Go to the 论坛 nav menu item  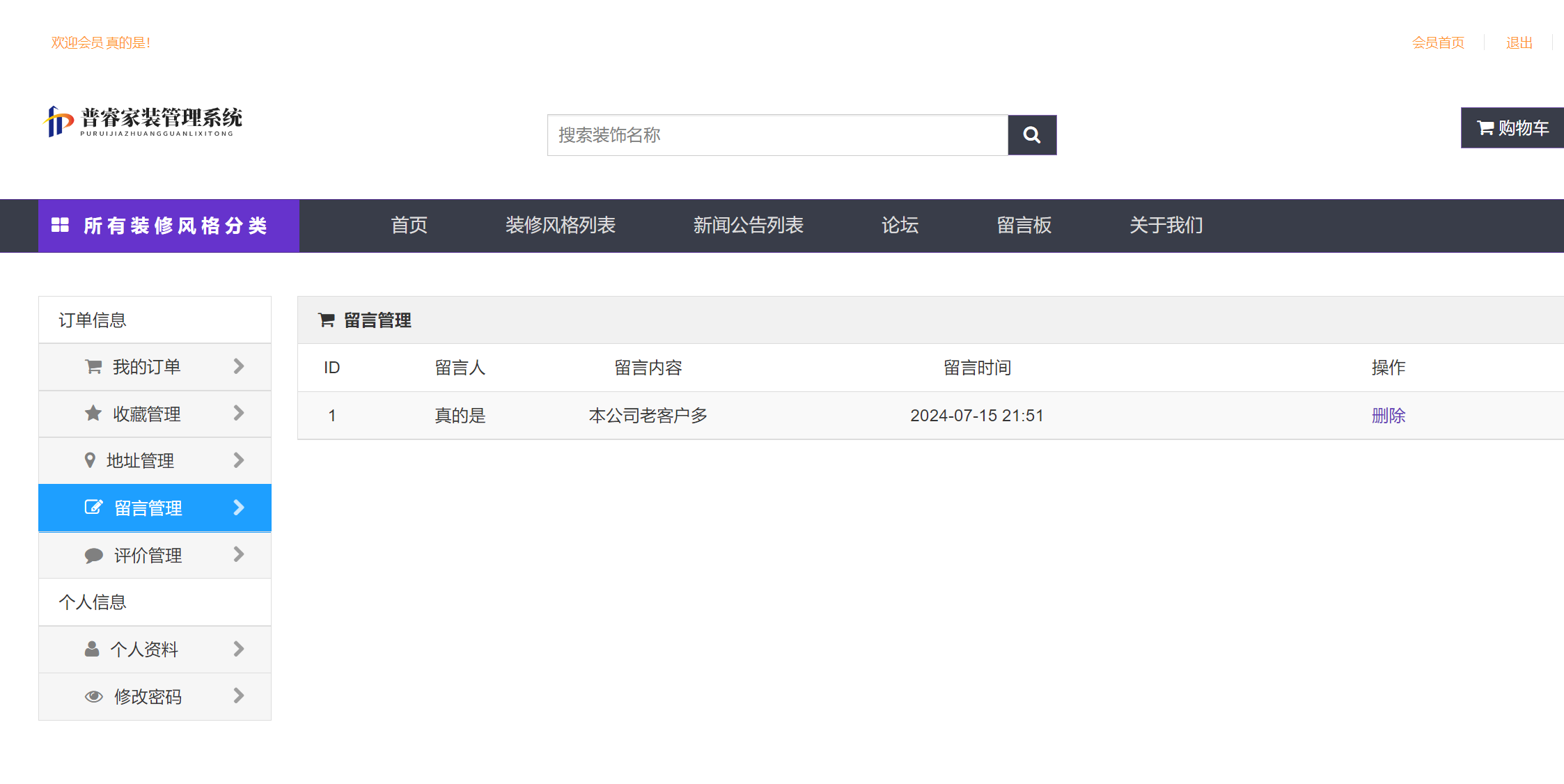900,225
